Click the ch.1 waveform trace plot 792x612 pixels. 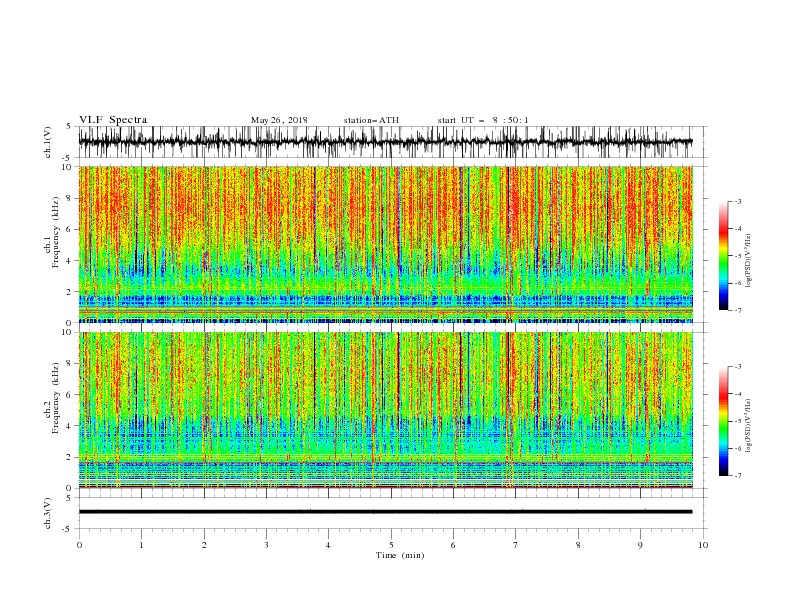point(385,142)
